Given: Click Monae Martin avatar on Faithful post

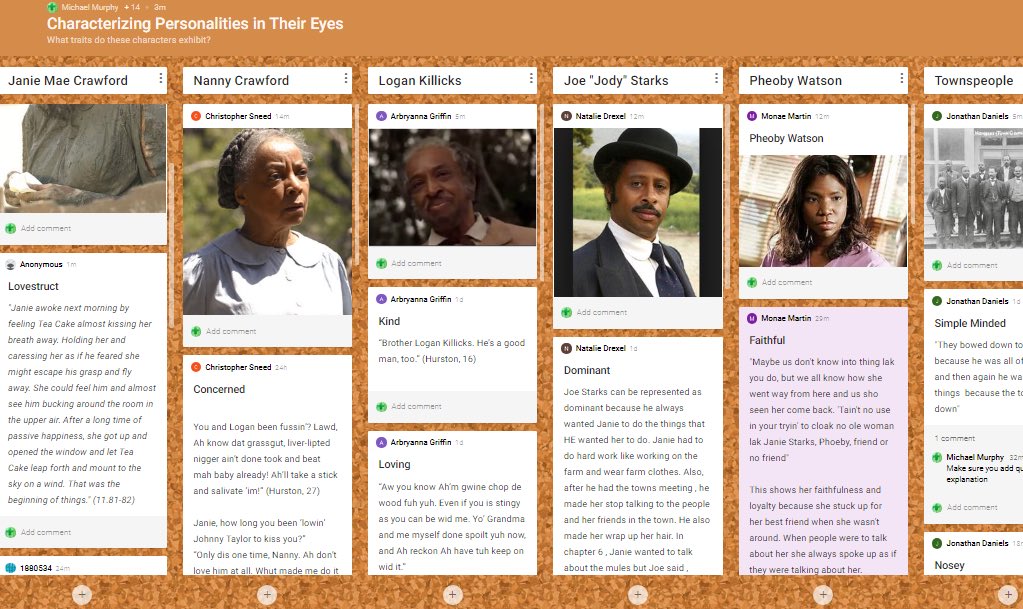Looking at the screenshot, I should pos(752,318).
